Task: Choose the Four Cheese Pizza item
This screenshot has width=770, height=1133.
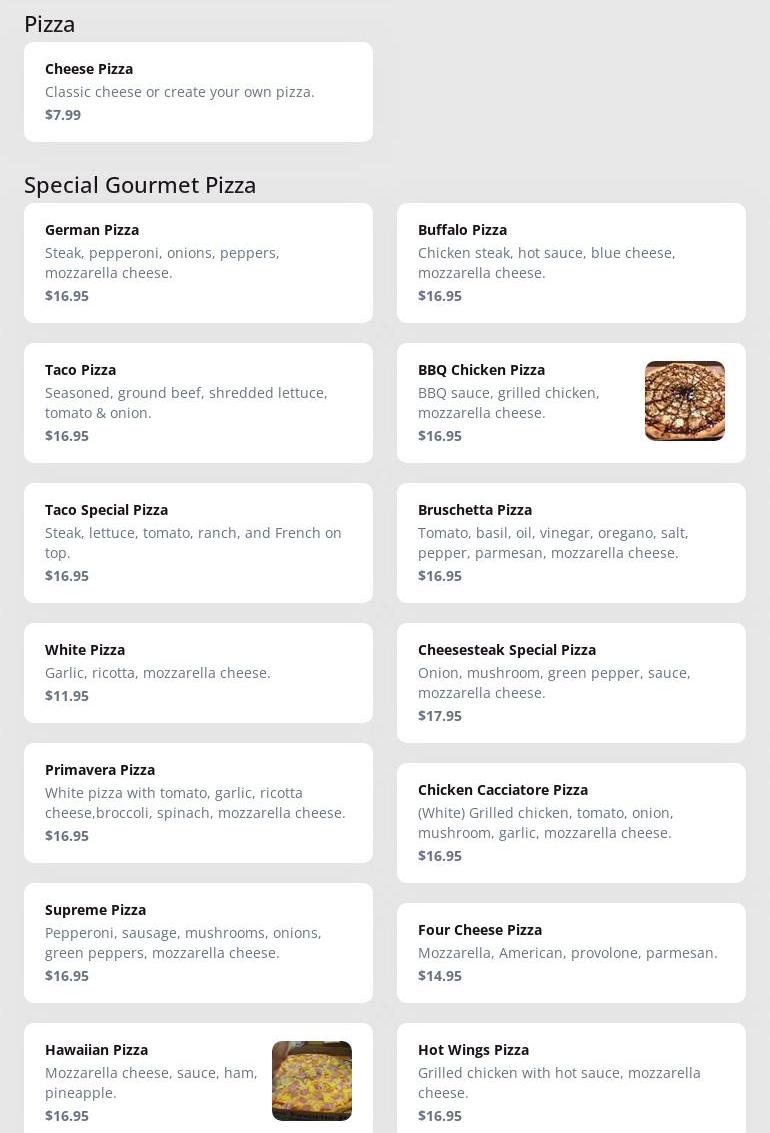Action: [571, 953]
